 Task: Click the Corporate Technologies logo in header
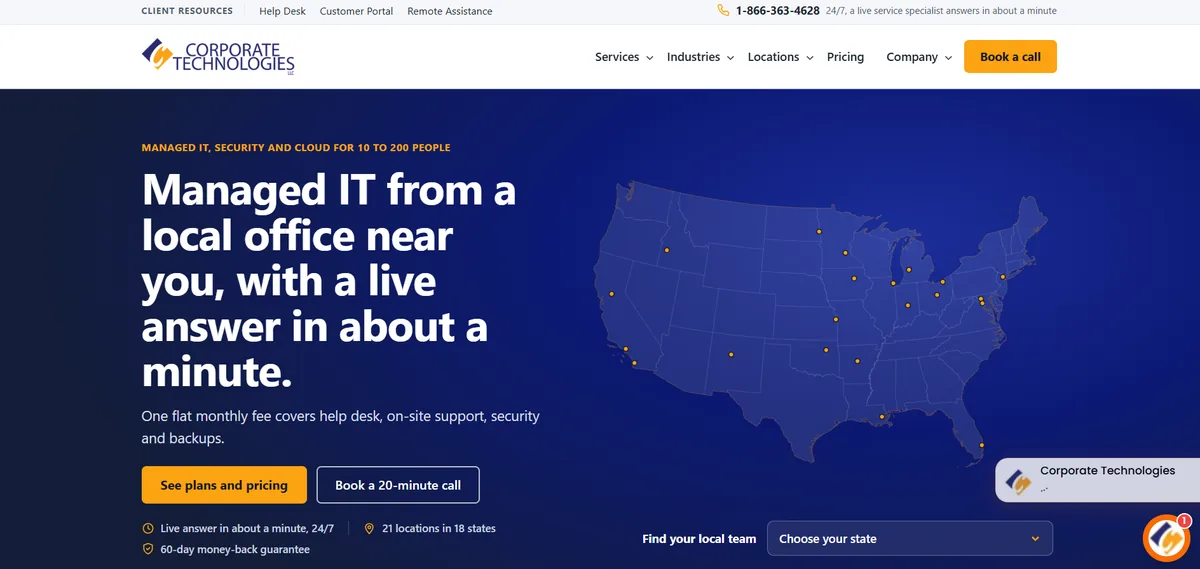218,57
